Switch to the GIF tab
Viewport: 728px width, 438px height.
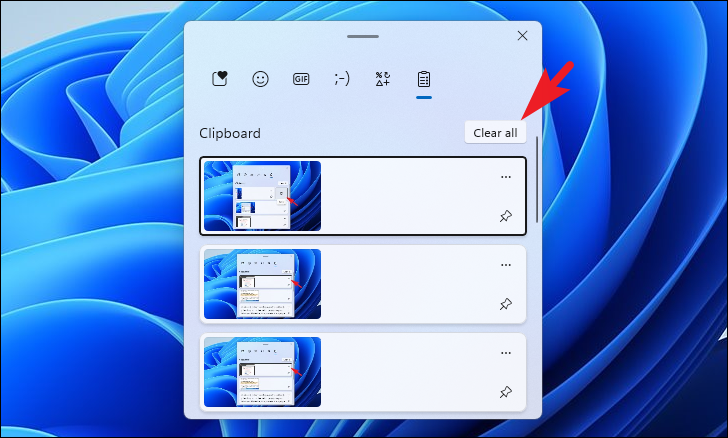coord(301,79)
